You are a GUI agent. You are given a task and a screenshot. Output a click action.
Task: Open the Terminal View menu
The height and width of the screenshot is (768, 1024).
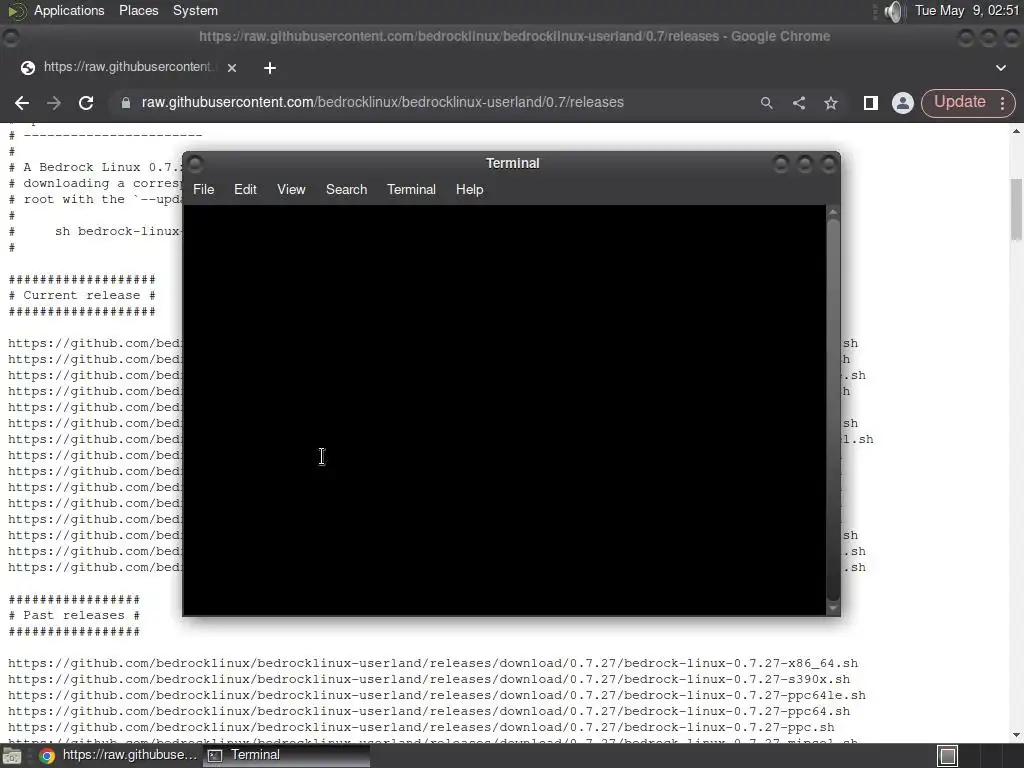click(291, 189)
